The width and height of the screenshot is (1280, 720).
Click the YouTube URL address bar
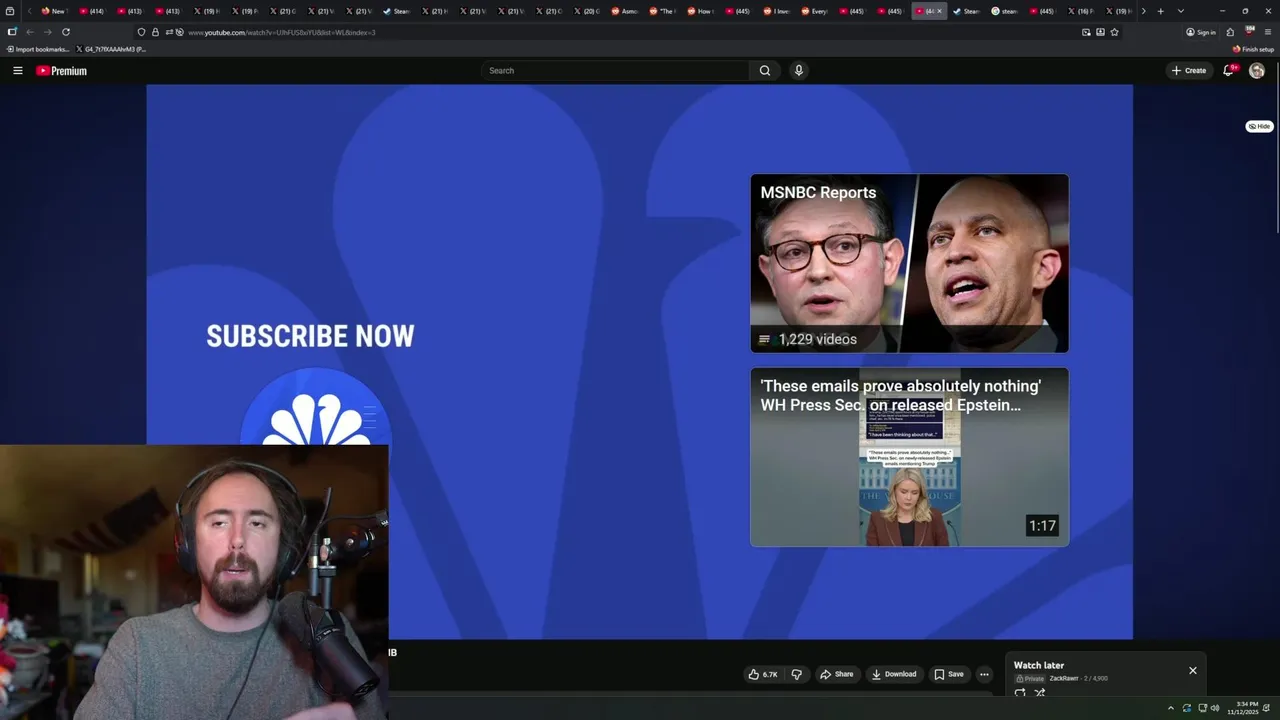coord(630,32)
